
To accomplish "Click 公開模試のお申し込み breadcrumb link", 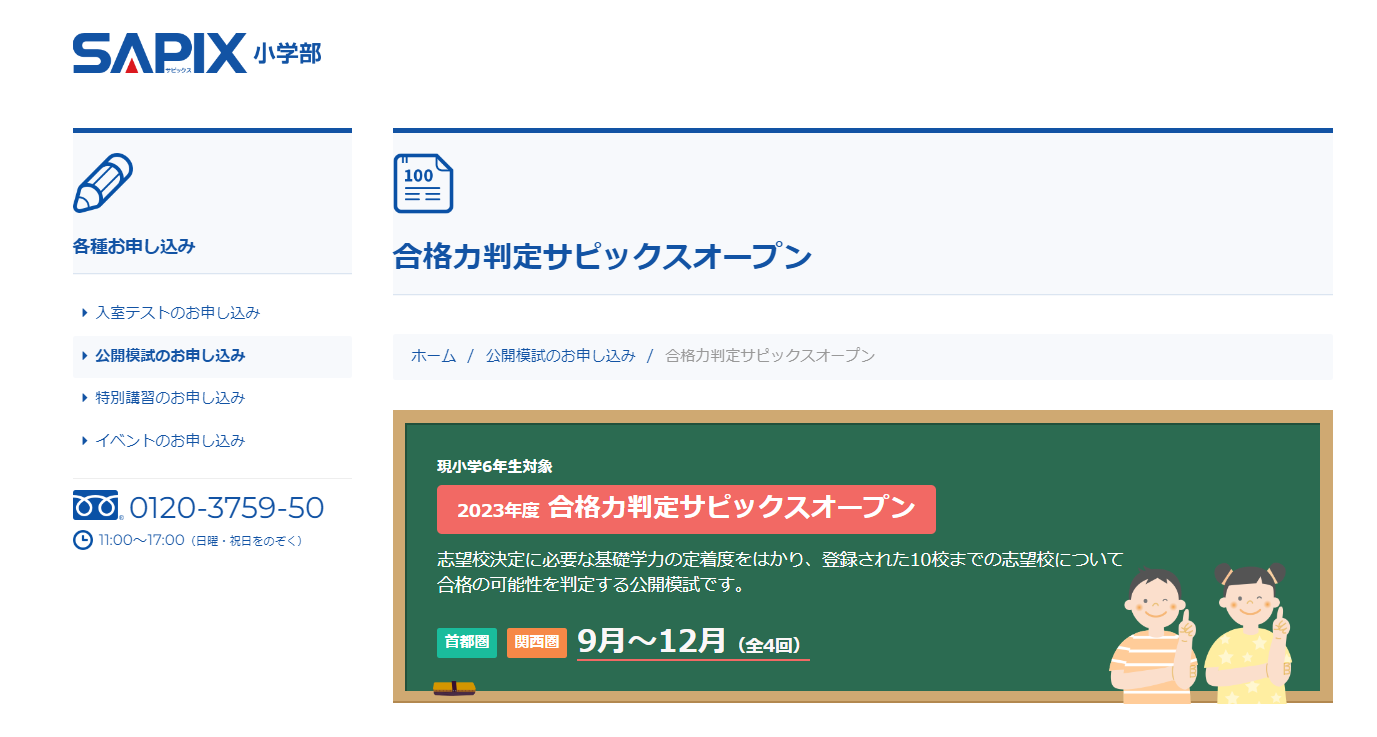I will point(560,356).
